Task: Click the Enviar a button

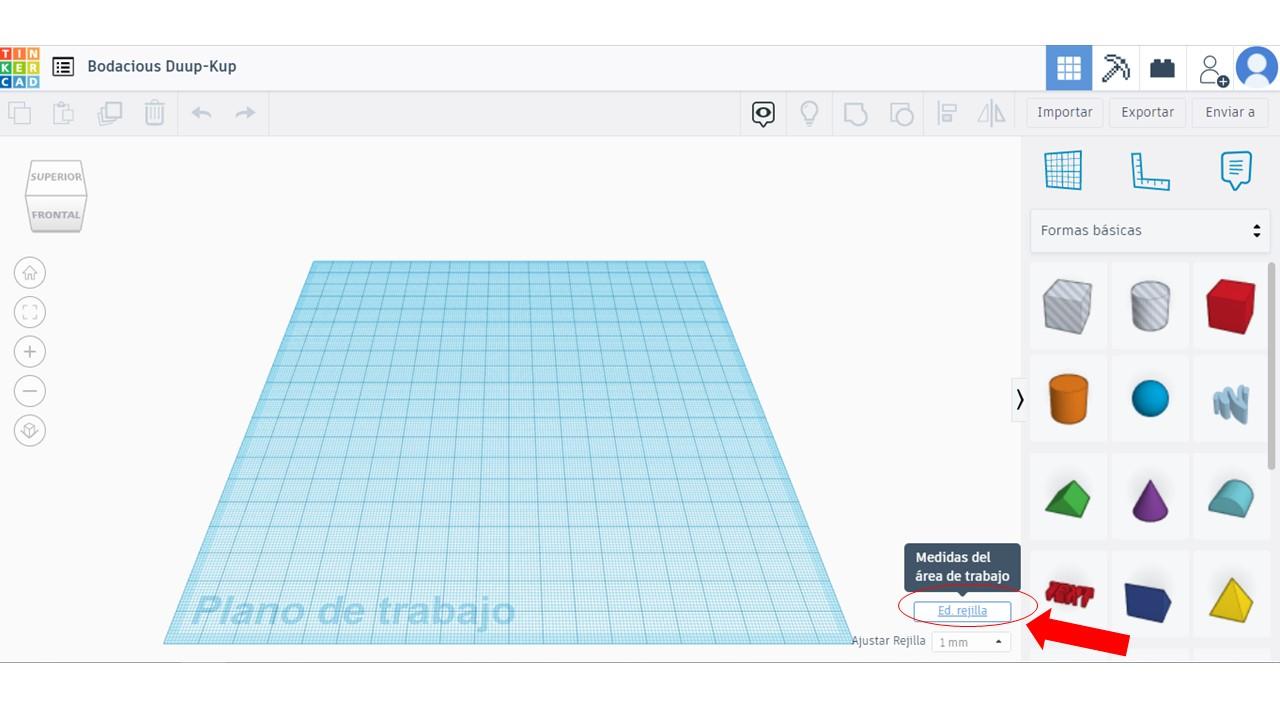Action: click(x=1230, y=112)
